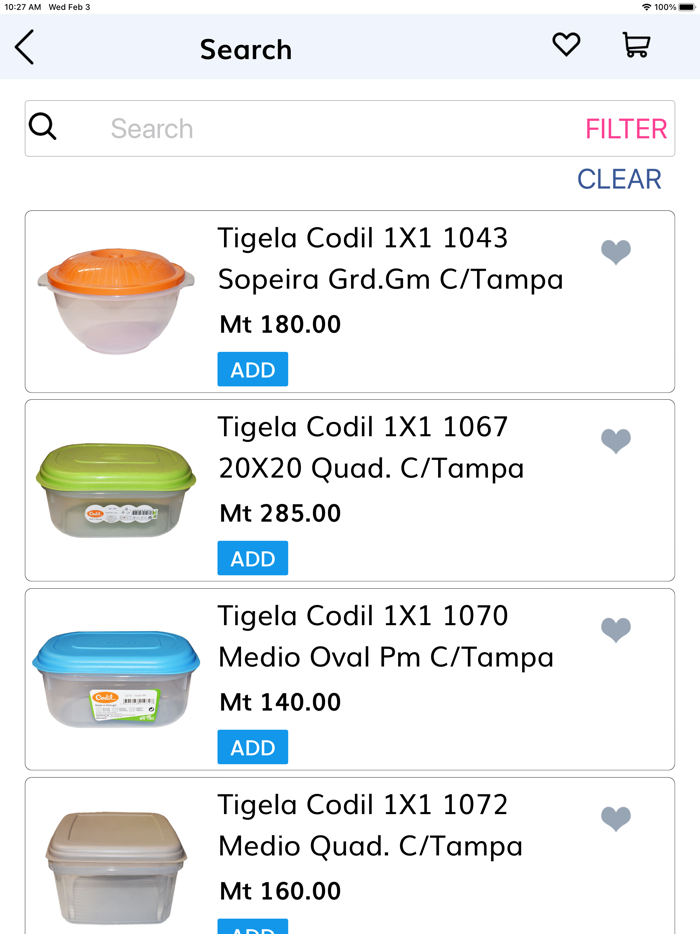Clear the current search results

pyautogui.click(x=620, y=179)
